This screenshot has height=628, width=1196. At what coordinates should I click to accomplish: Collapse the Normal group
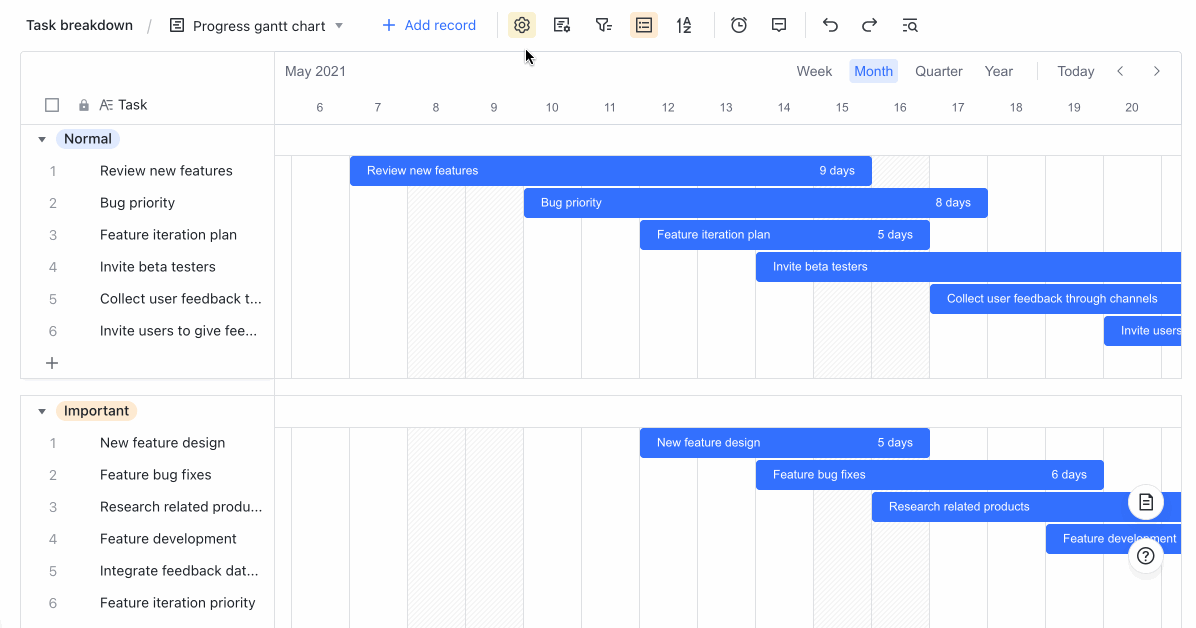coord(41,139)
